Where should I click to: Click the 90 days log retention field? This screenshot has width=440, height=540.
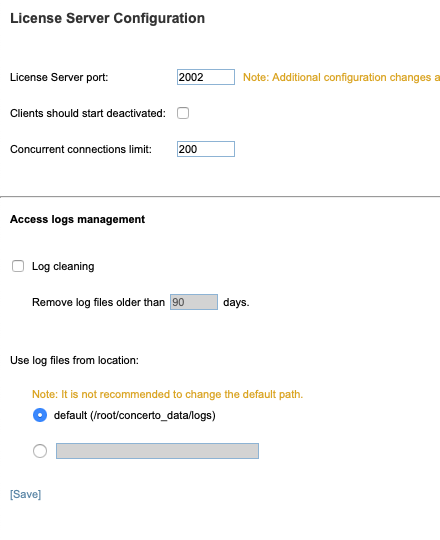click(194, 302)
